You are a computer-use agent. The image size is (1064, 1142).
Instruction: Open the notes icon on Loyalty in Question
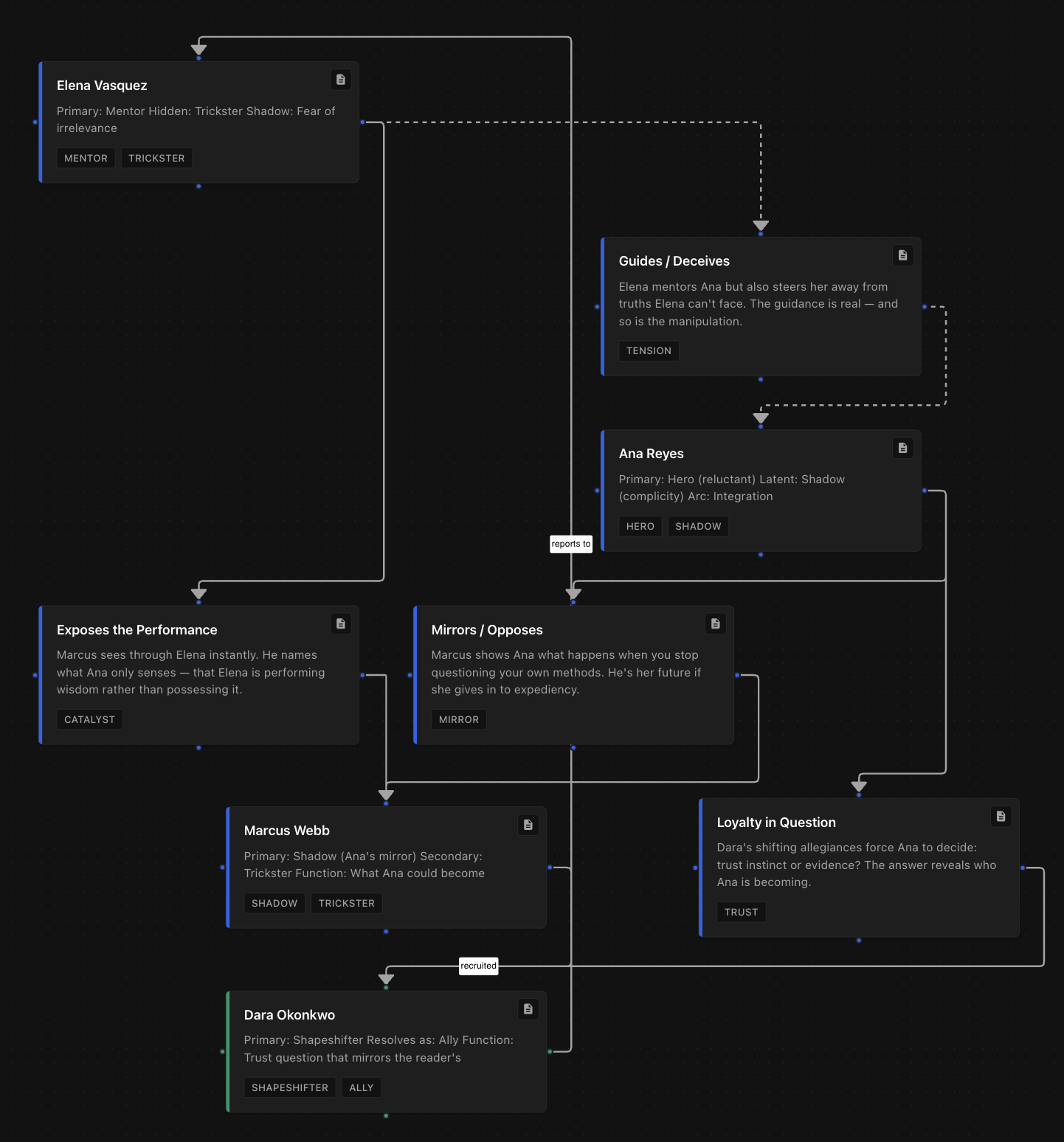(x=1001, y=817)
